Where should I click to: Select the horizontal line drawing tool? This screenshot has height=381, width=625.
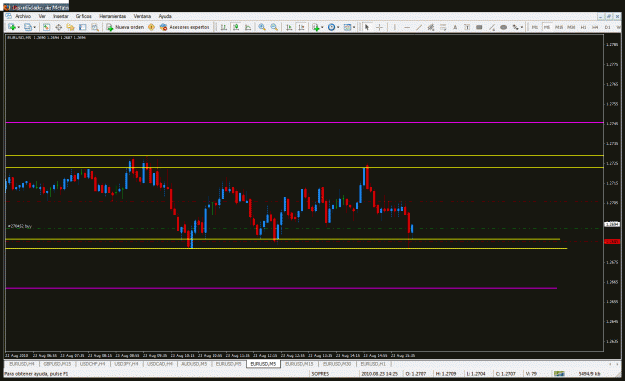point(407,27)
